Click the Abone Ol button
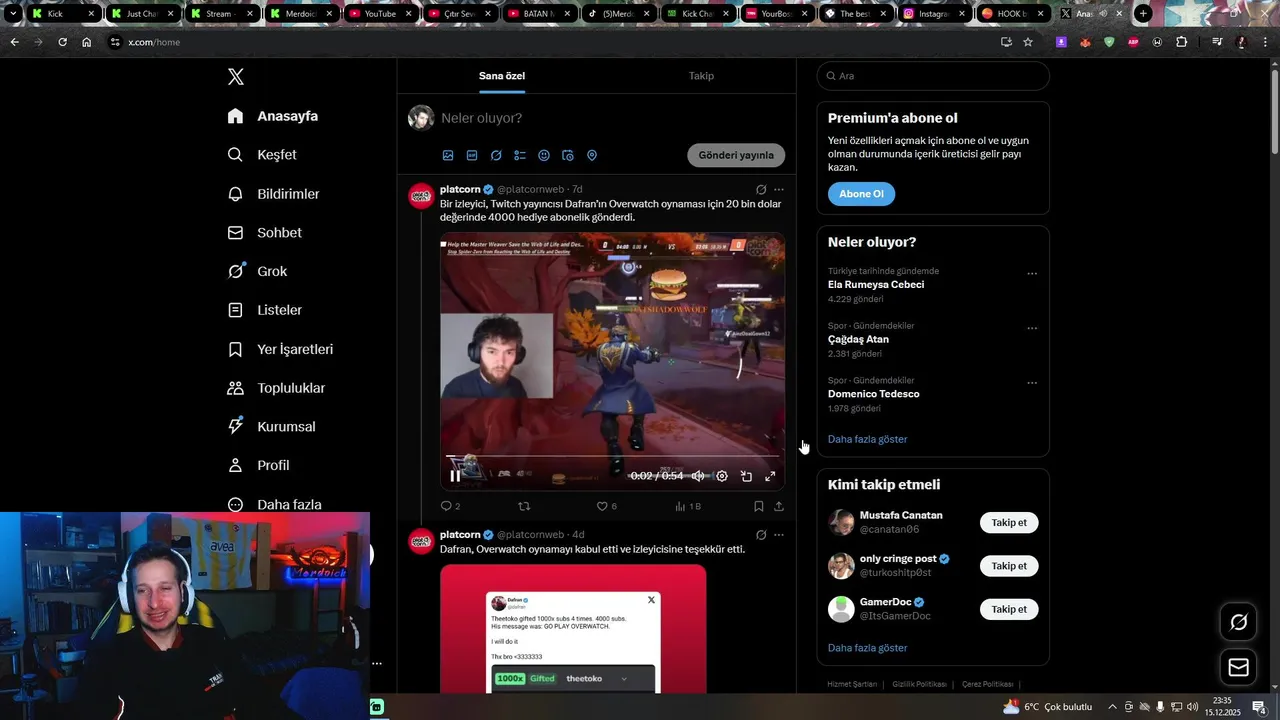Image resolution: width=1280 pixels, height=720 pixels. coord(861,194)
